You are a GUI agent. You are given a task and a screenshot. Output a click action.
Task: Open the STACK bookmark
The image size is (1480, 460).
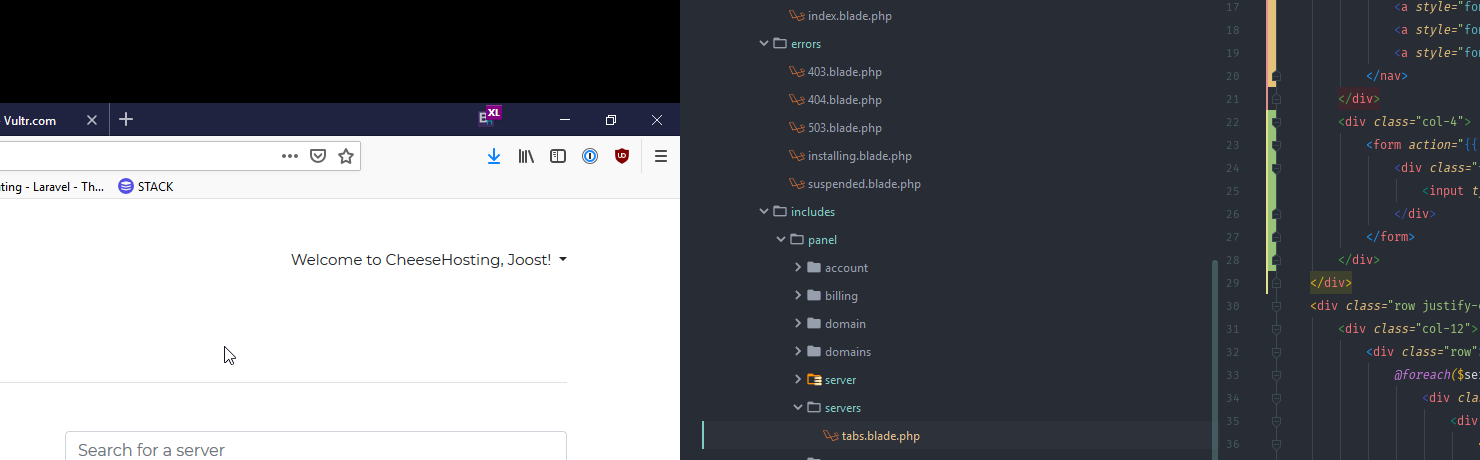[x=146, y=186]
